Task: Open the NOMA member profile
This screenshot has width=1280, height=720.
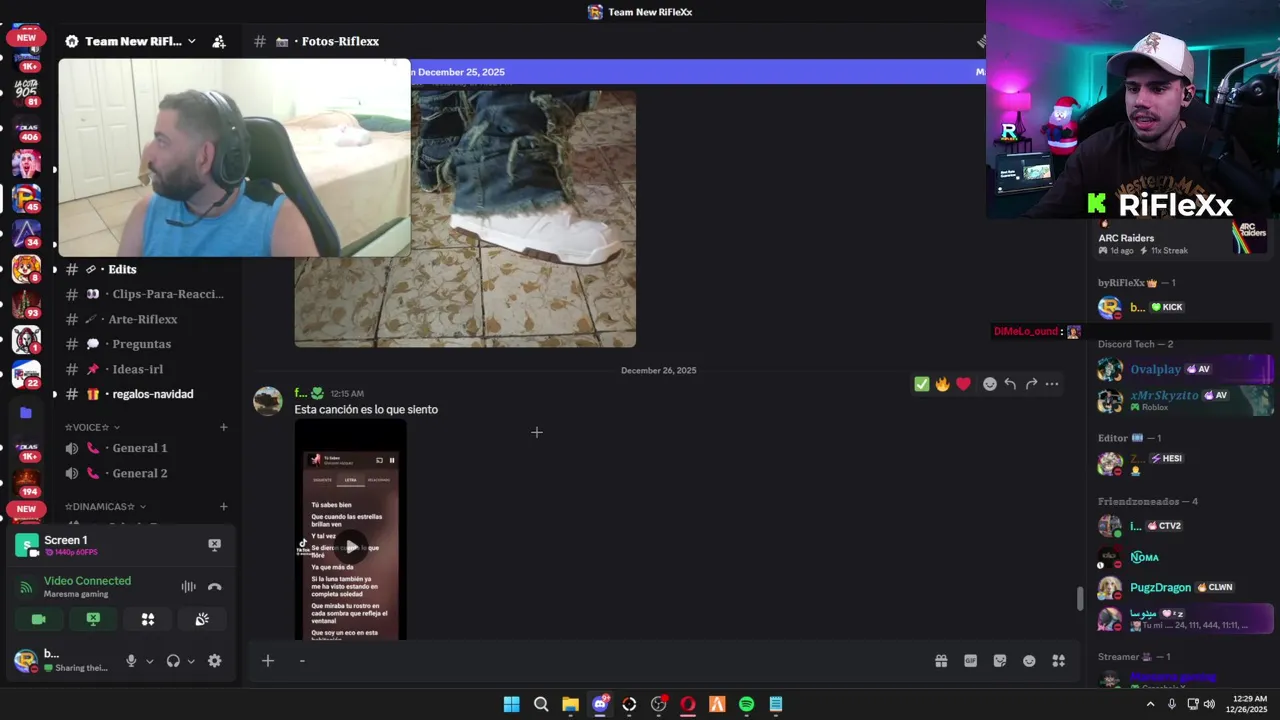Action: pos(1185,557)
